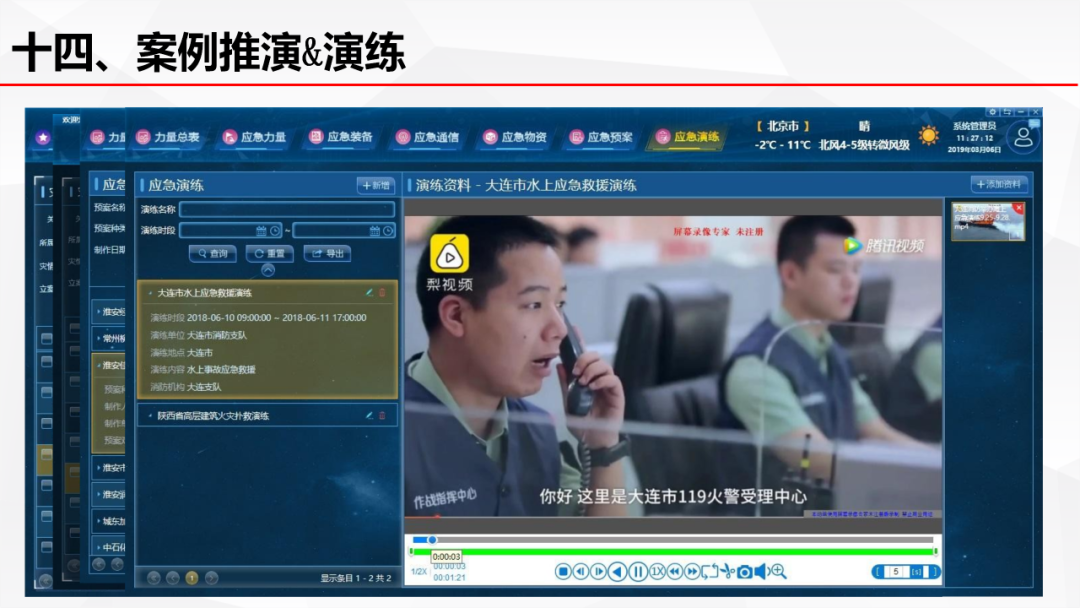The width and height of the screenshot is (1080, 608).
Task: Open 应急装备 tab
Action: click(341, 136)
